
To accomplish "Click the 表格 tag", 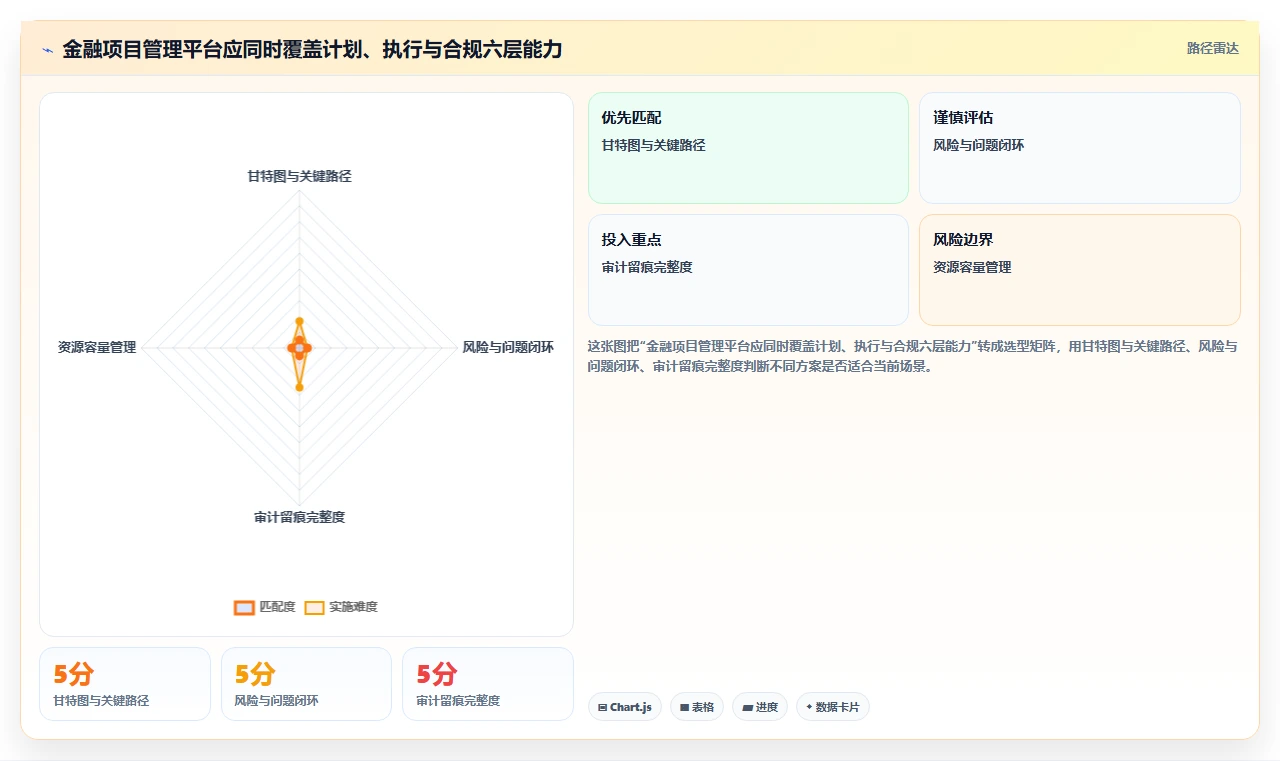I will [697, 707].
